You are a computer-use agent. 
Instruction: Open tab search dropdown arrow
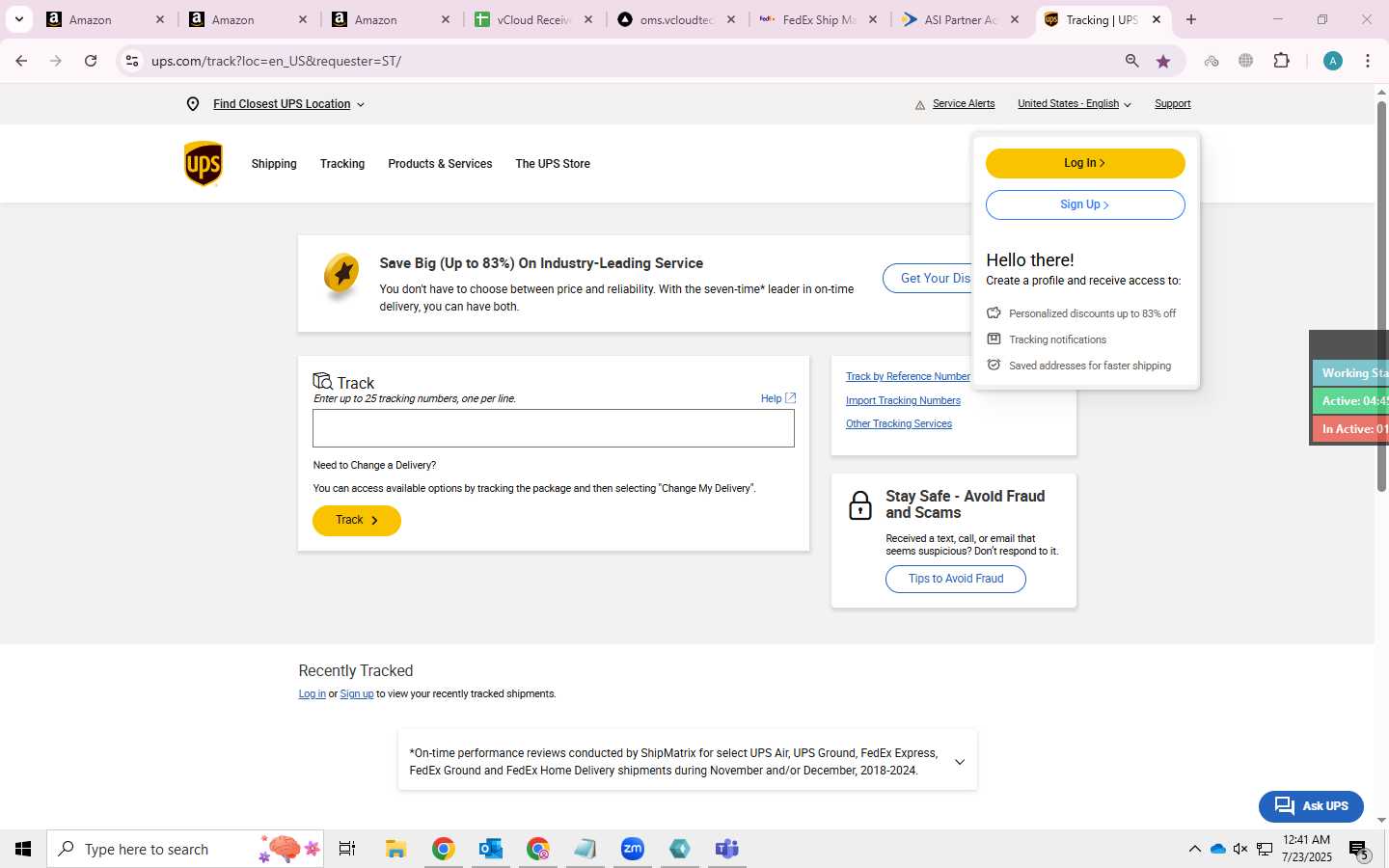click(x=18, y=19)
